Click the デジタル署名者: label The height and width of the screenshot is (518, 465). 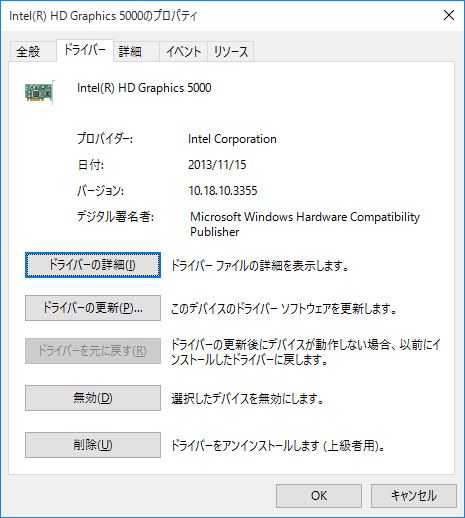pyautogui.click(x=115, y=217)
